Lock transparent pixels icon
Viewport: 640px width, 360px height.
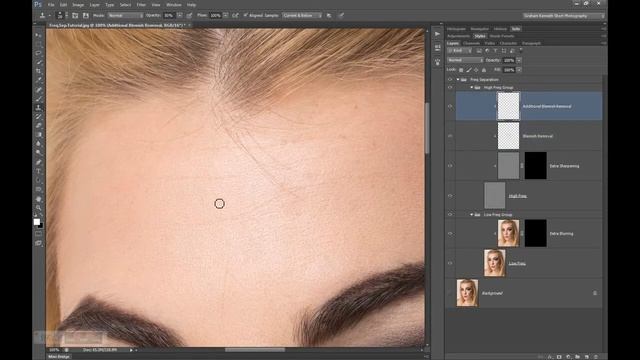click(x=461, y=70)
